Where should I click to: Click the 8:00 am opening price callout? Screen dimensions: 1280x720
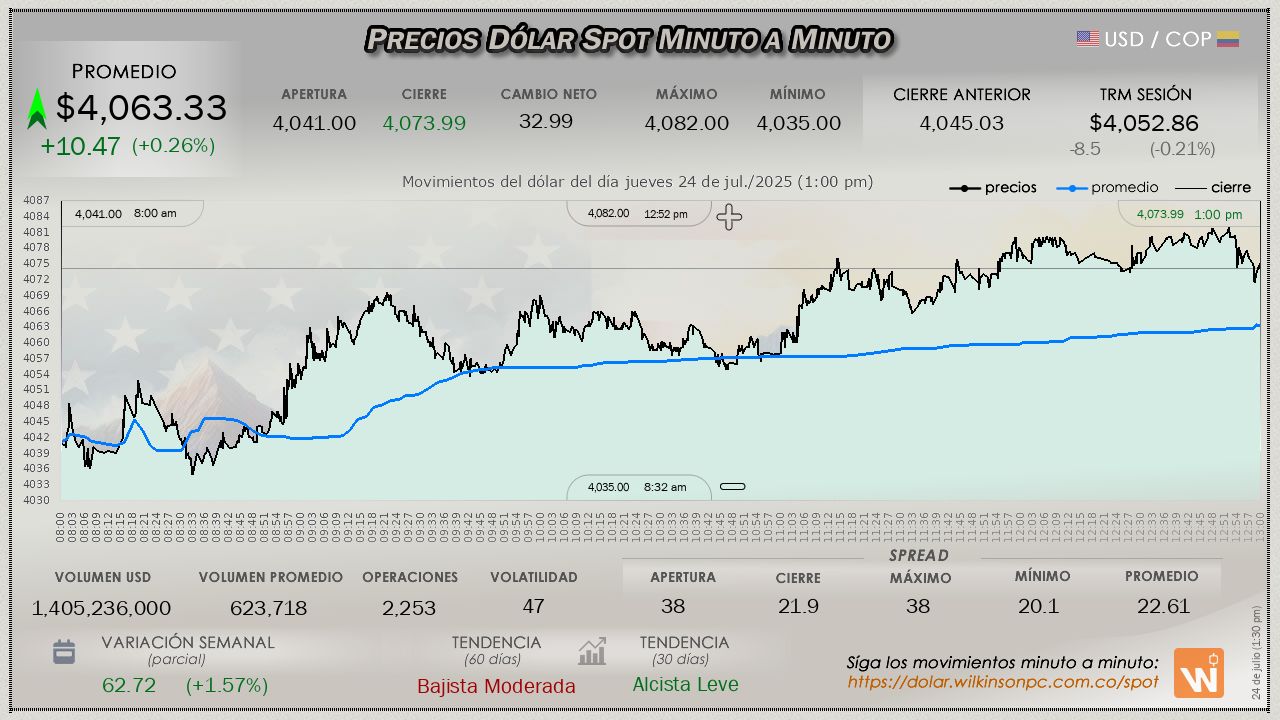tap(129, 213)
